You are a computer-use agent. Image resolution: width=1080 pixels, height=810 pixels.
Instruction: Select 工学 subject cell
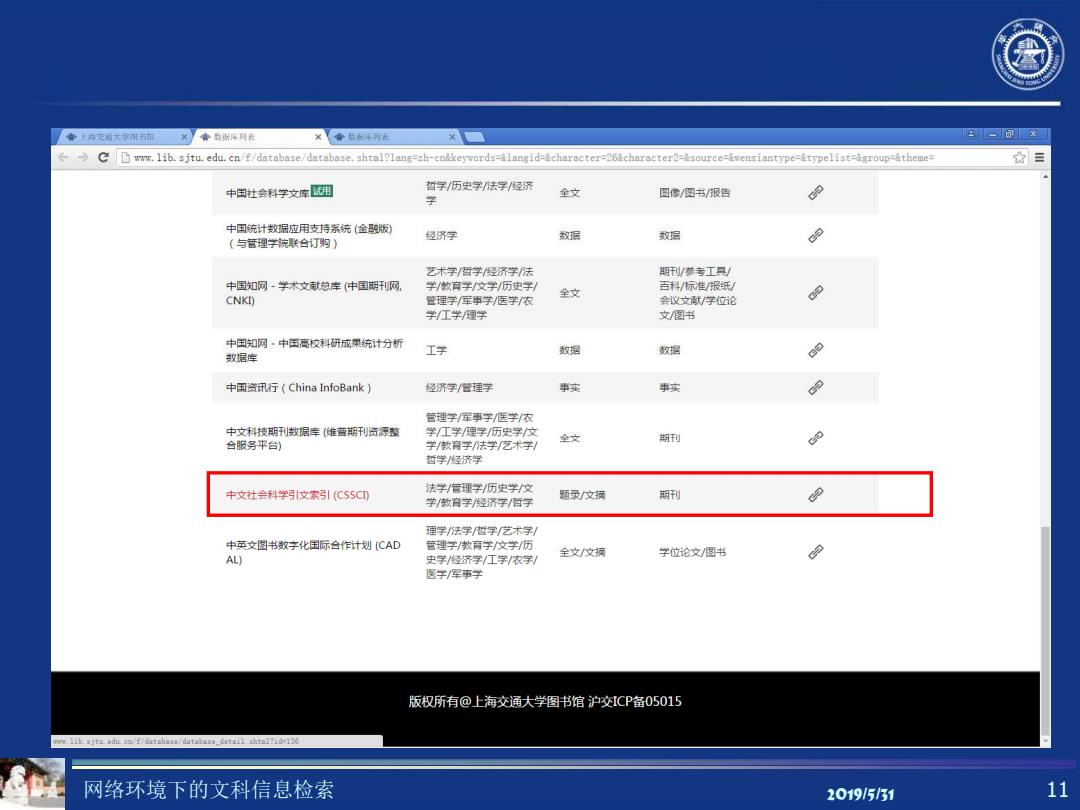(x=436, y=350)
